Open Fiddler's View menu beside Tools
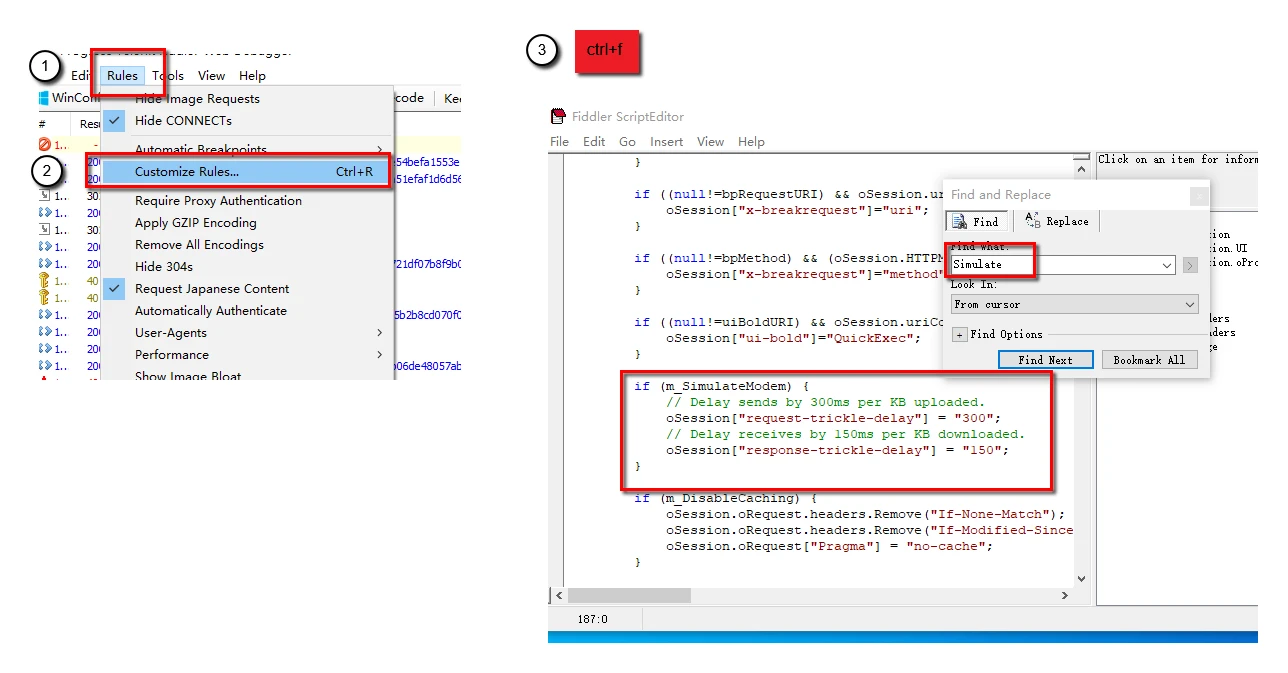 (211, 76)
